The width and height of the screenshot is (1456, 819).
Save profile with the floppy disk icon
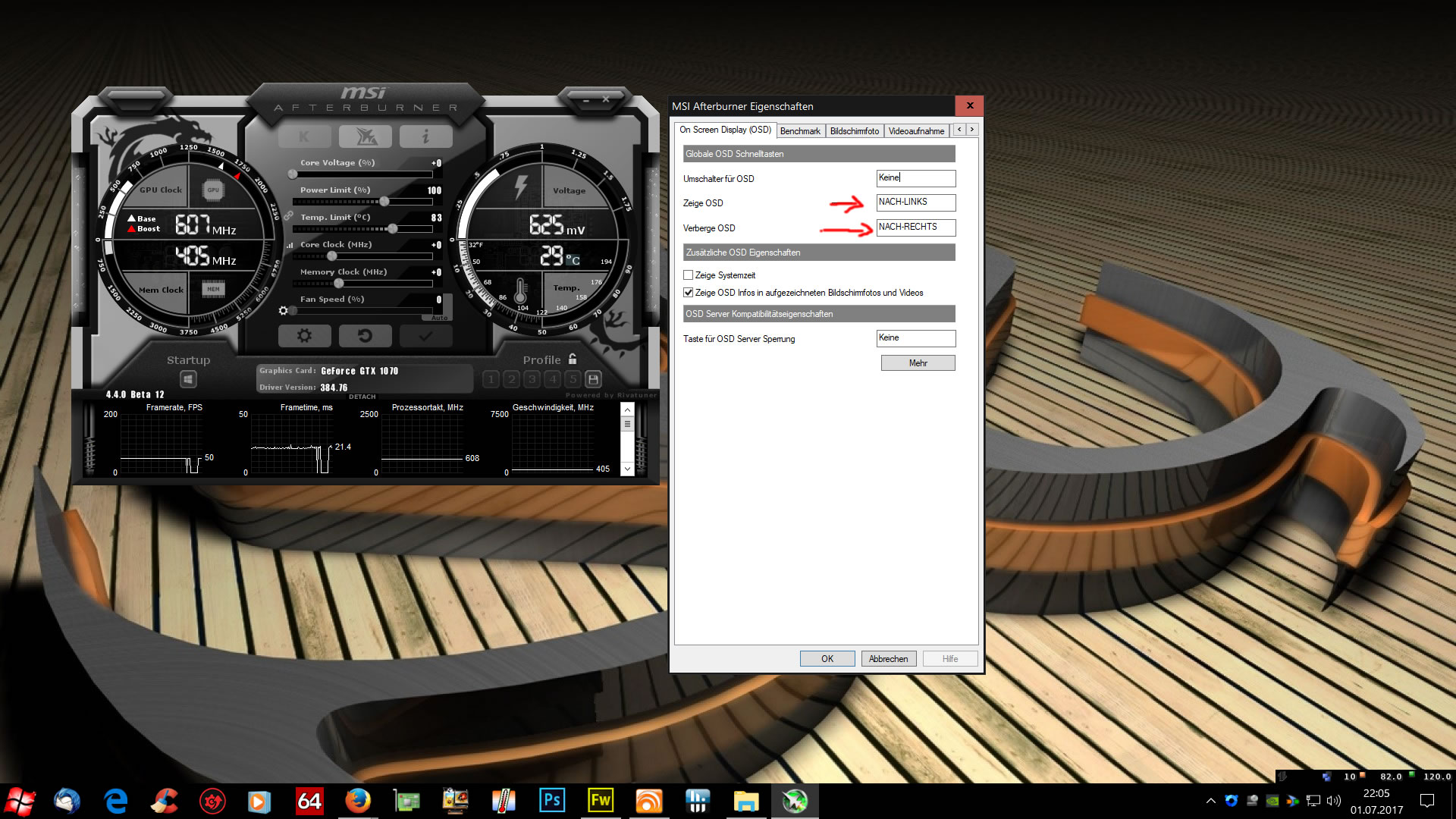point(594,379)
